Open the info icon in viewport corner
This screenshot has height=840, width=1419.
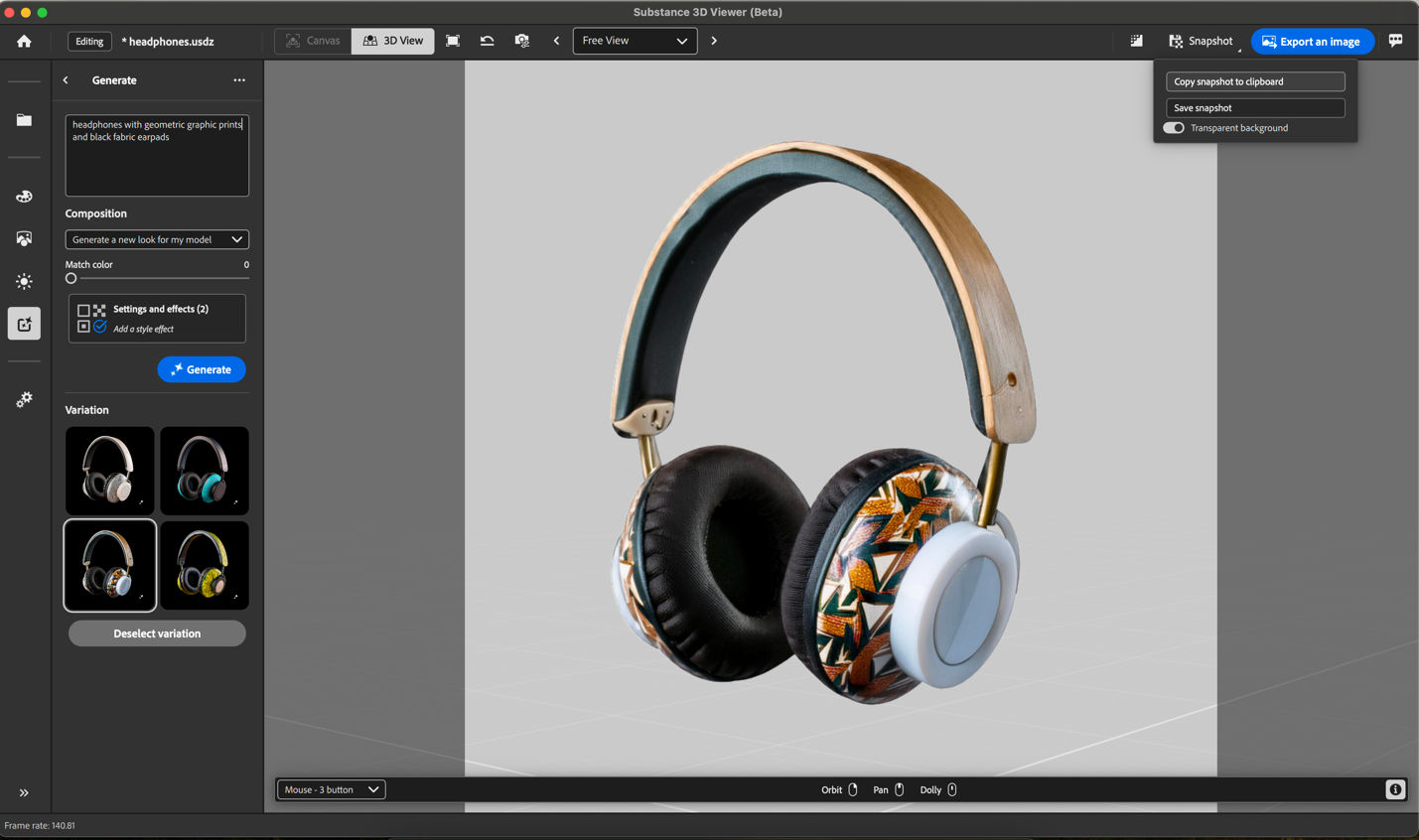pos(1395,789)
